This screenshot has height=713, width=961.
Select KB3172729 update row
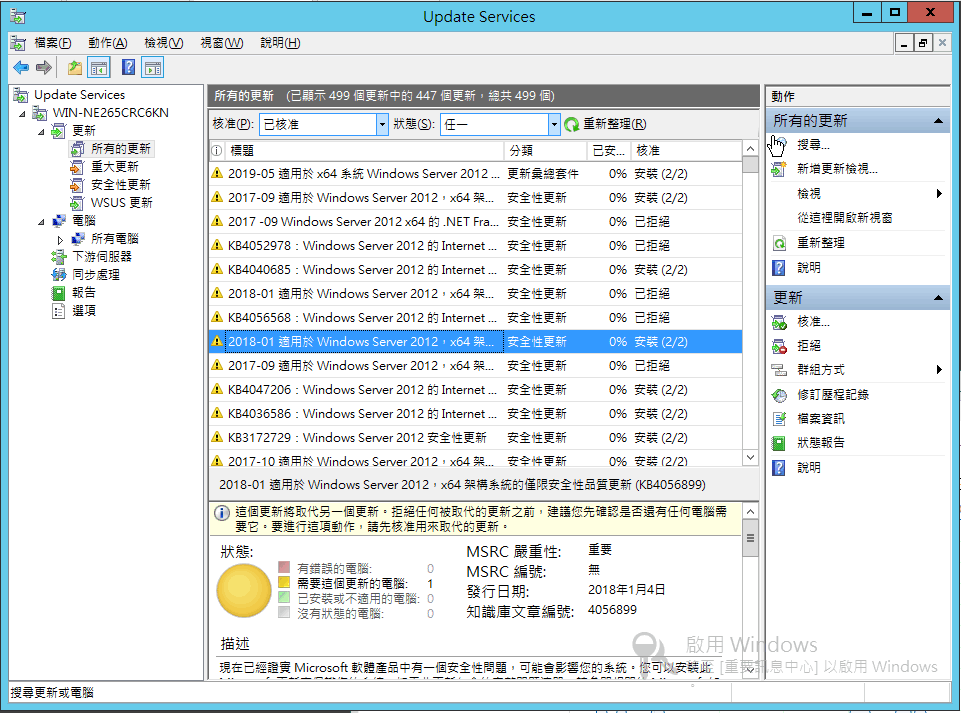pos(475,438)
